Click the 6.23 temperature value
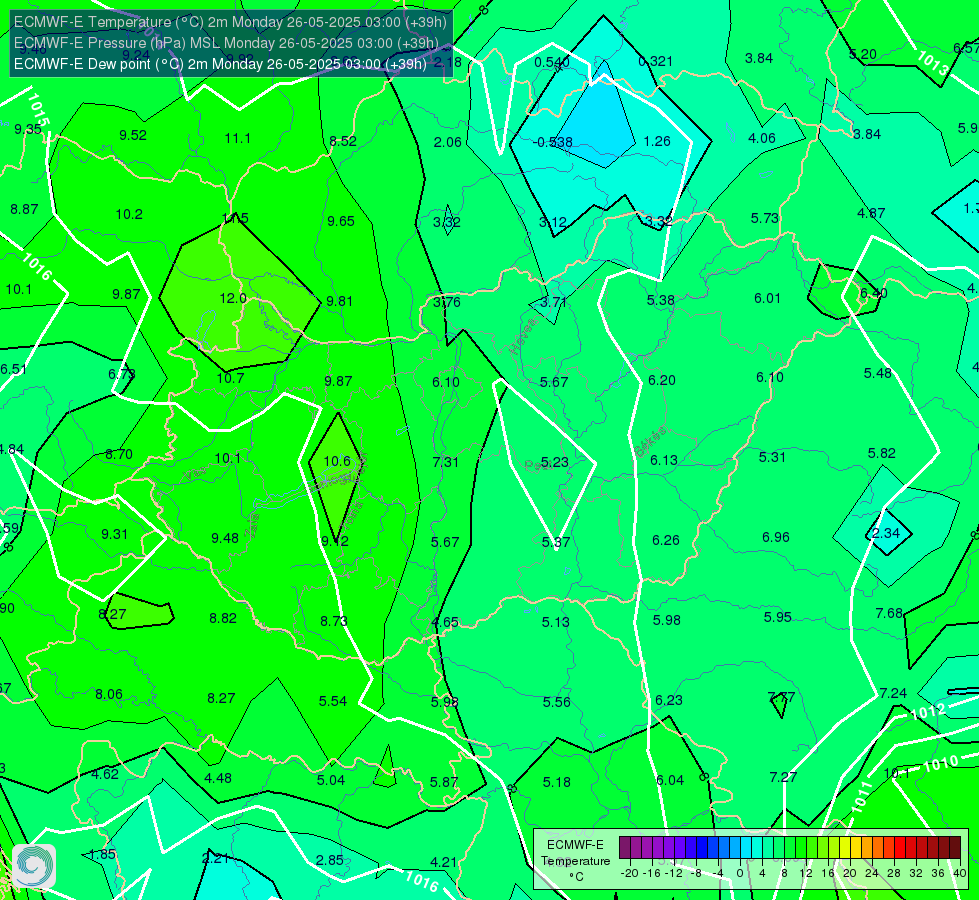Viewport: 979px width, 900px height. (669, 700)
